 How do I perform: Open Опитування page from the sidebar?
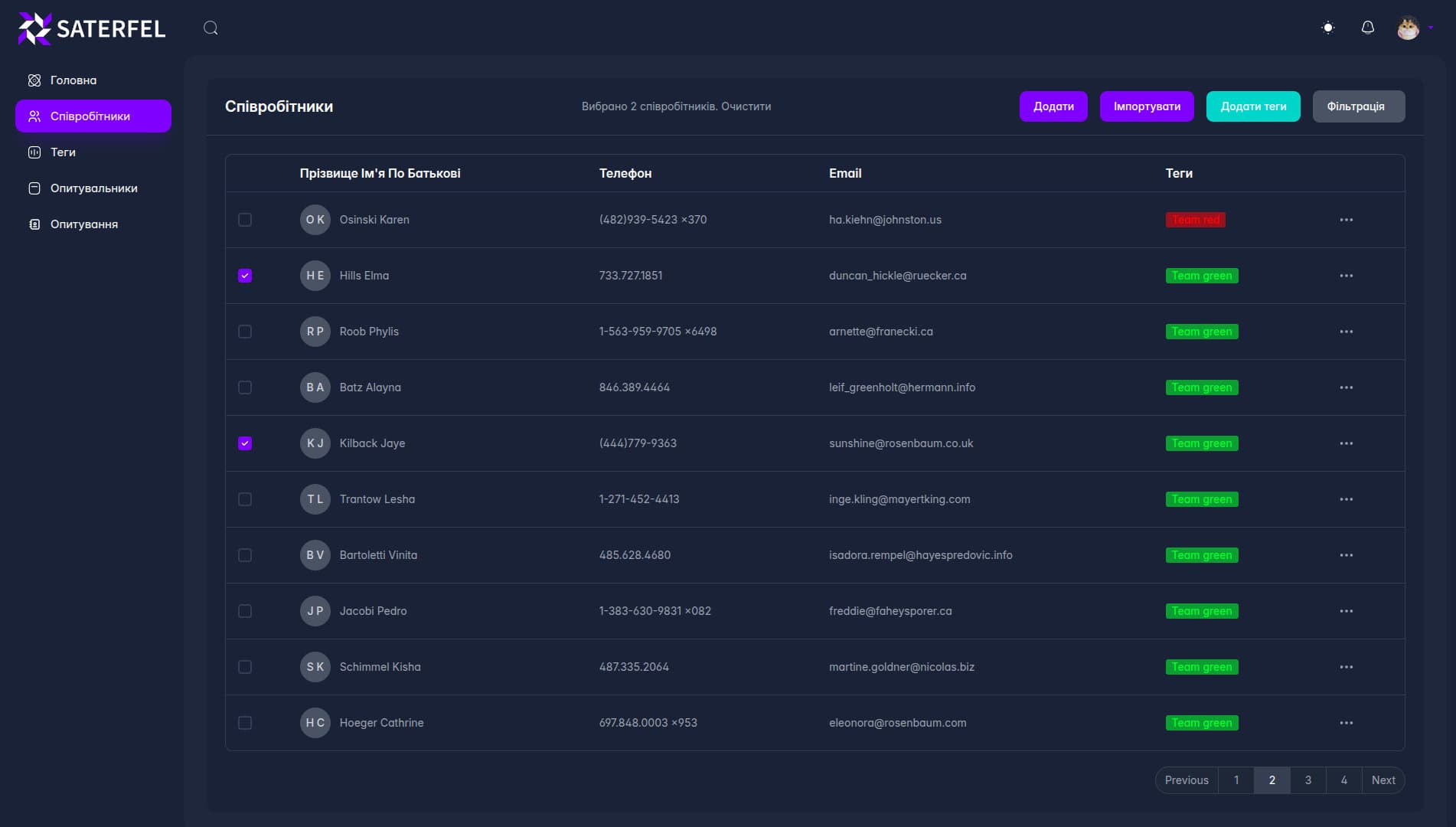(83, 224)
